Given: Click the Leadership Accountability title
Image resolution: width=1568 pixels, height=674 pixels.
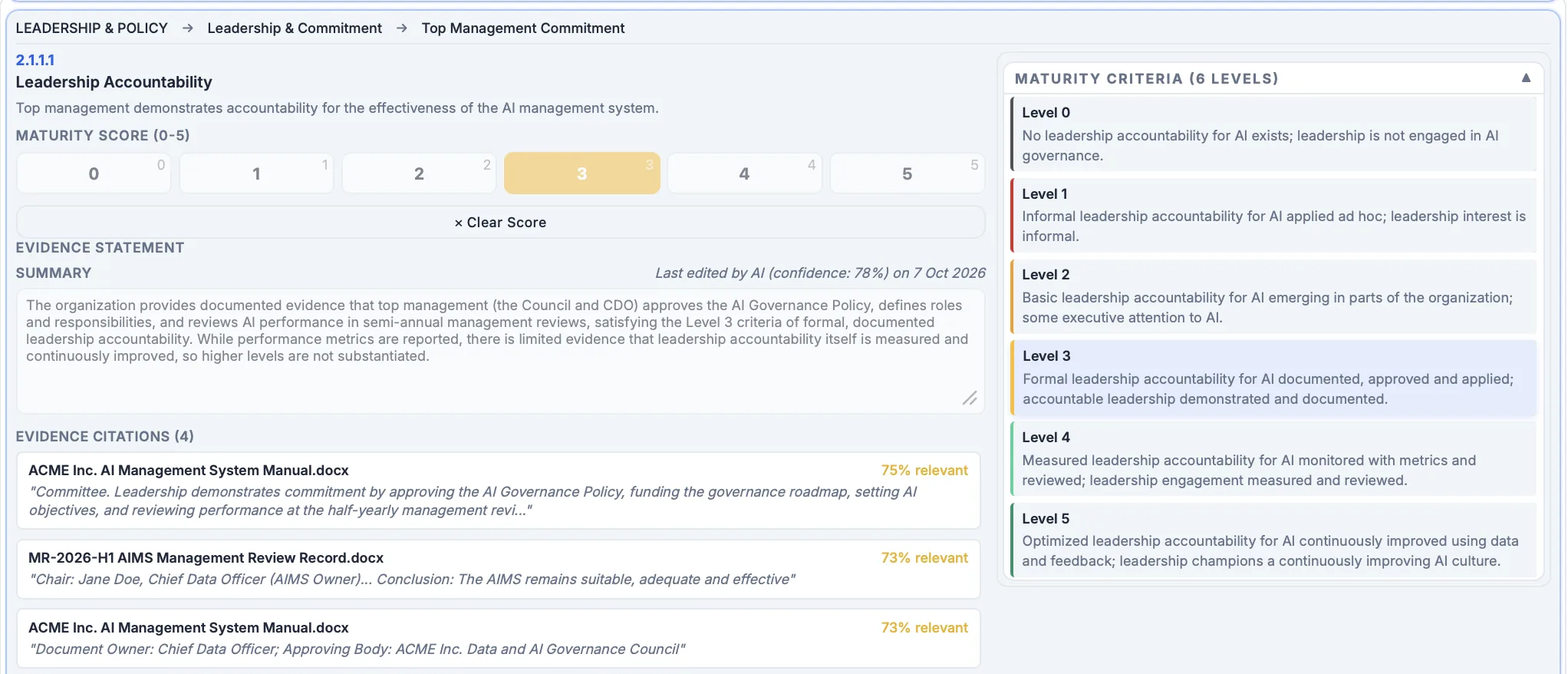Looking at the screenshot, I should [x=114, y=82].
